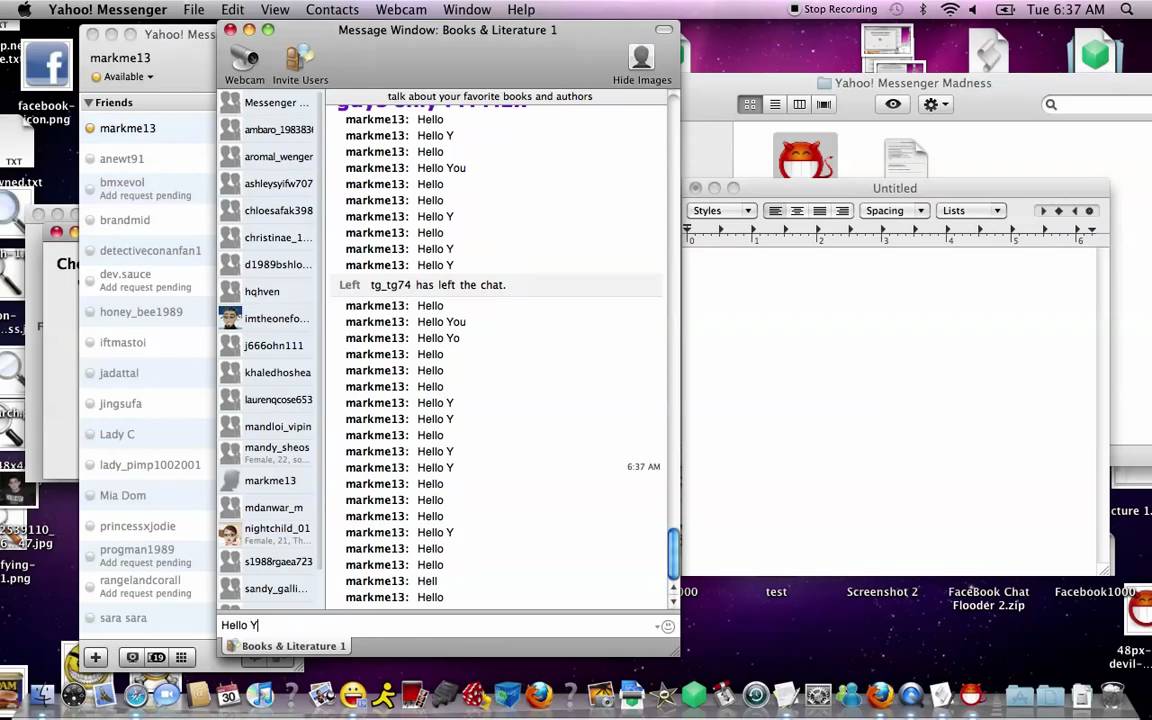Open the Styles dropdown in Untitled
Viewport: 1152px width, 720px height.
pyautogui.click(x=721, y=211)
